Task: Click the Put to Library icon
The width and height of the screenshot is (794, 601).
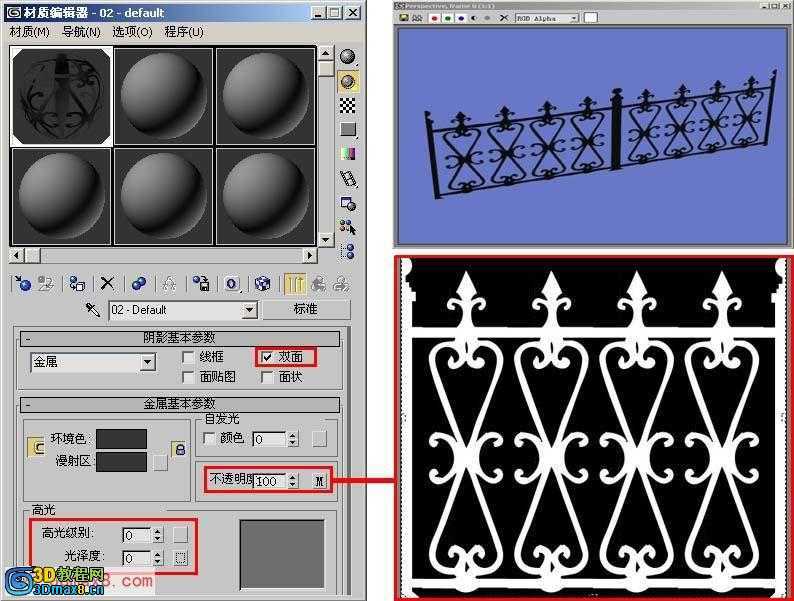Action: pos(201,284)
